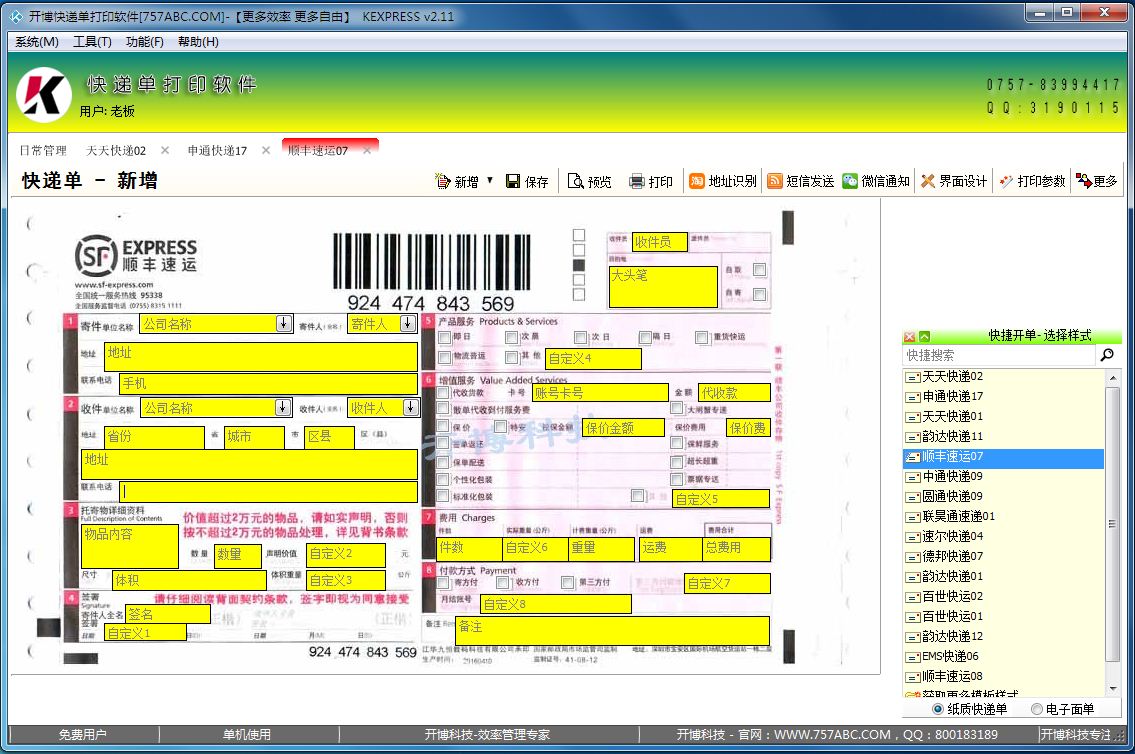Click the K logo icon

pyautogui.click(x=43, y=95)
